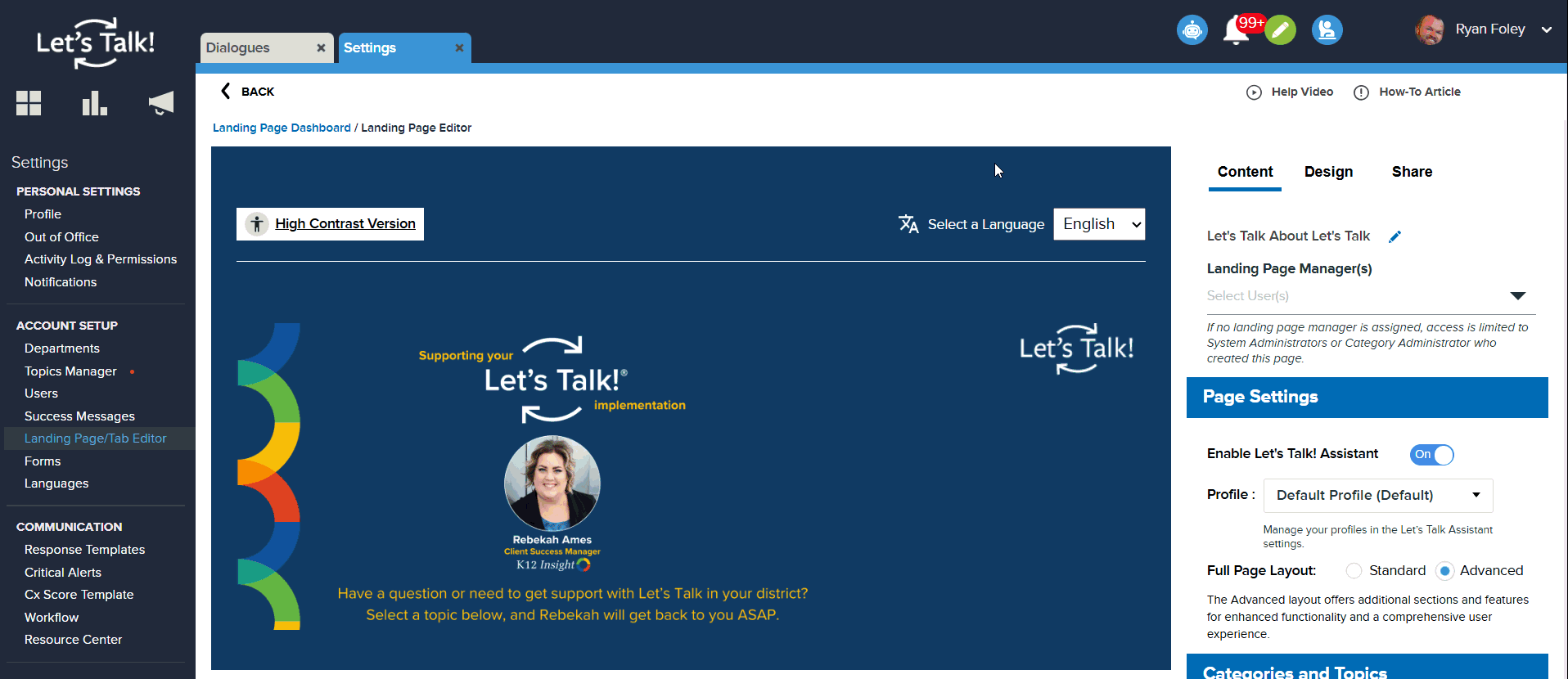1568x679 pixels.
Task: Edit the landing page name via the pencil icon
Action: tap(1395, 236)
